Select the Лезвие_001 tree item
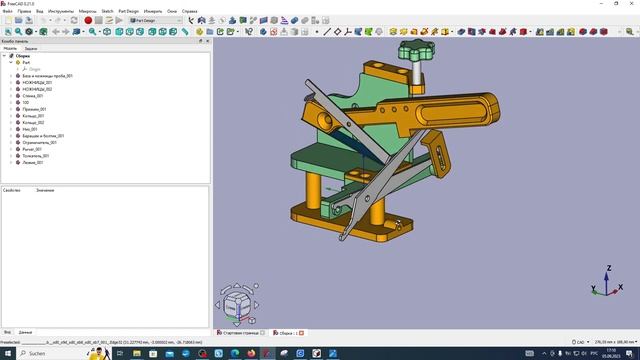 click(x=33, y=162)
